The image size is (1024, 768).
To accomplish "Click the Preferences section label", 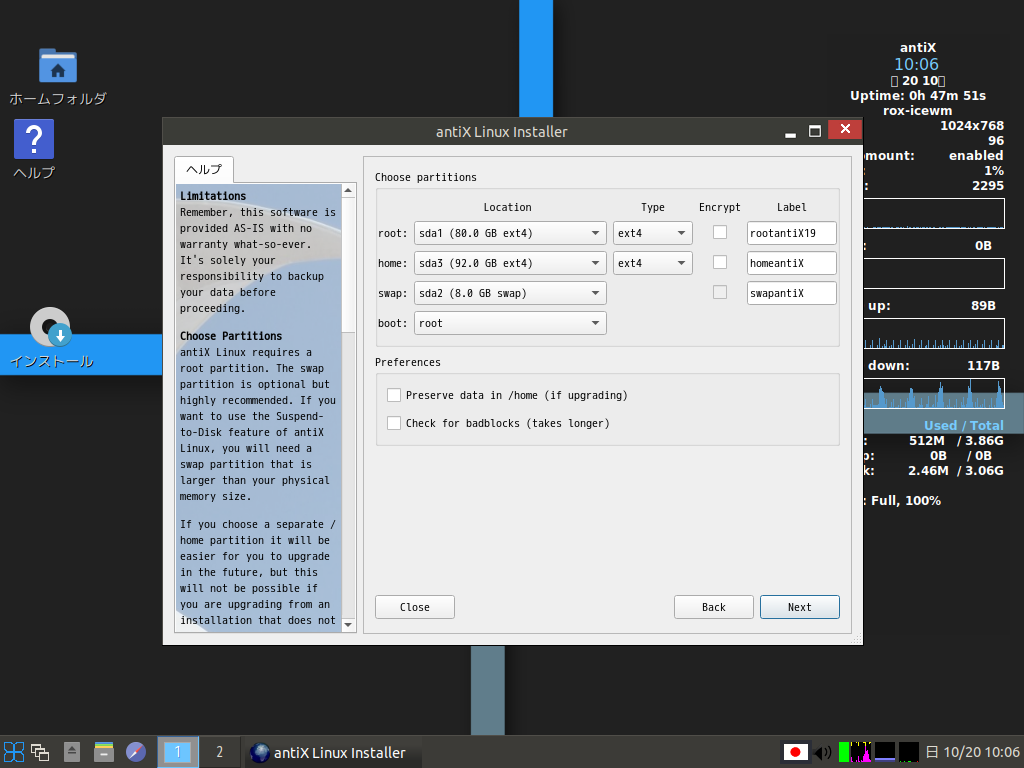I will [408, 362].
